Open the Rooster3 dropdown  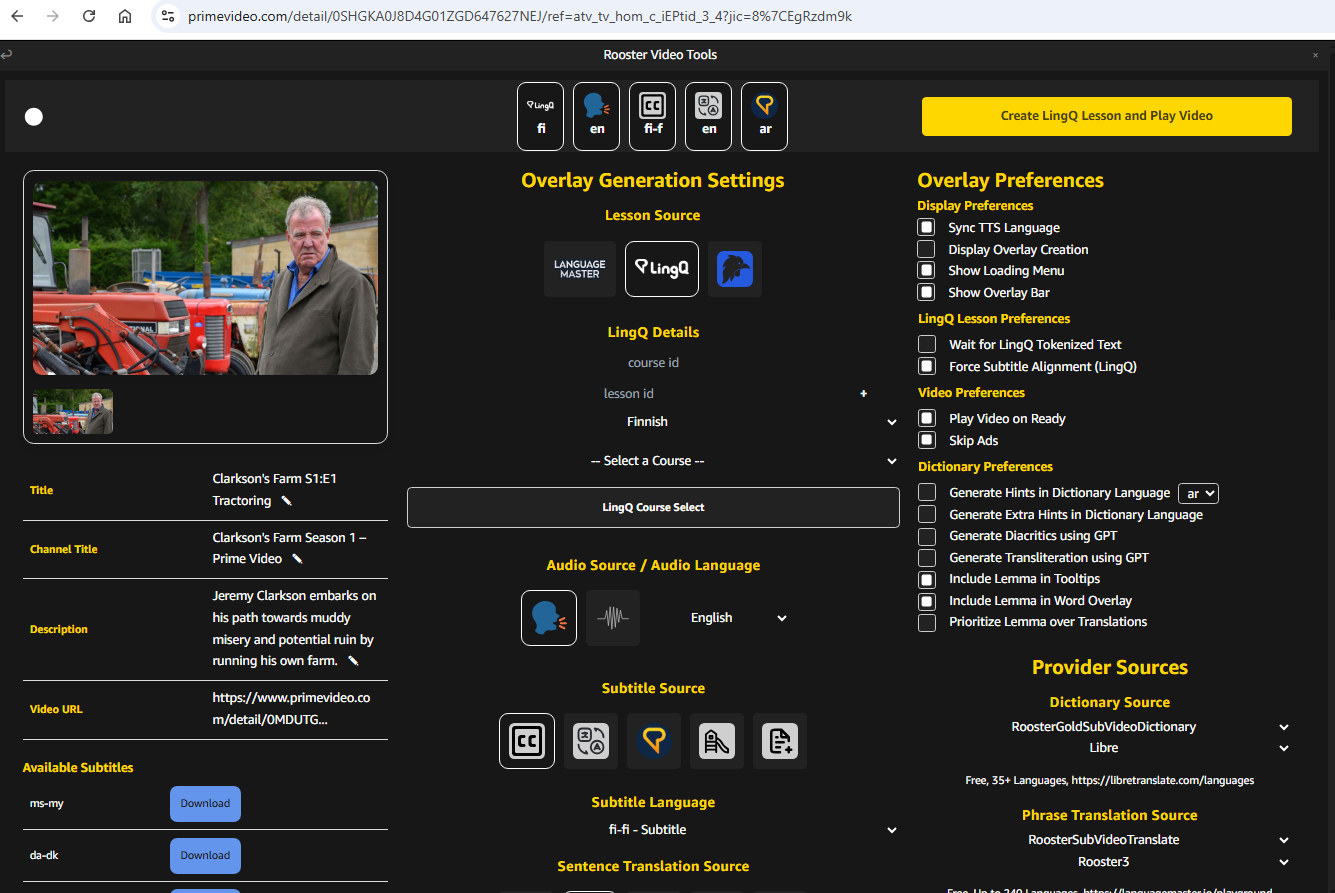pos(1110,861)
